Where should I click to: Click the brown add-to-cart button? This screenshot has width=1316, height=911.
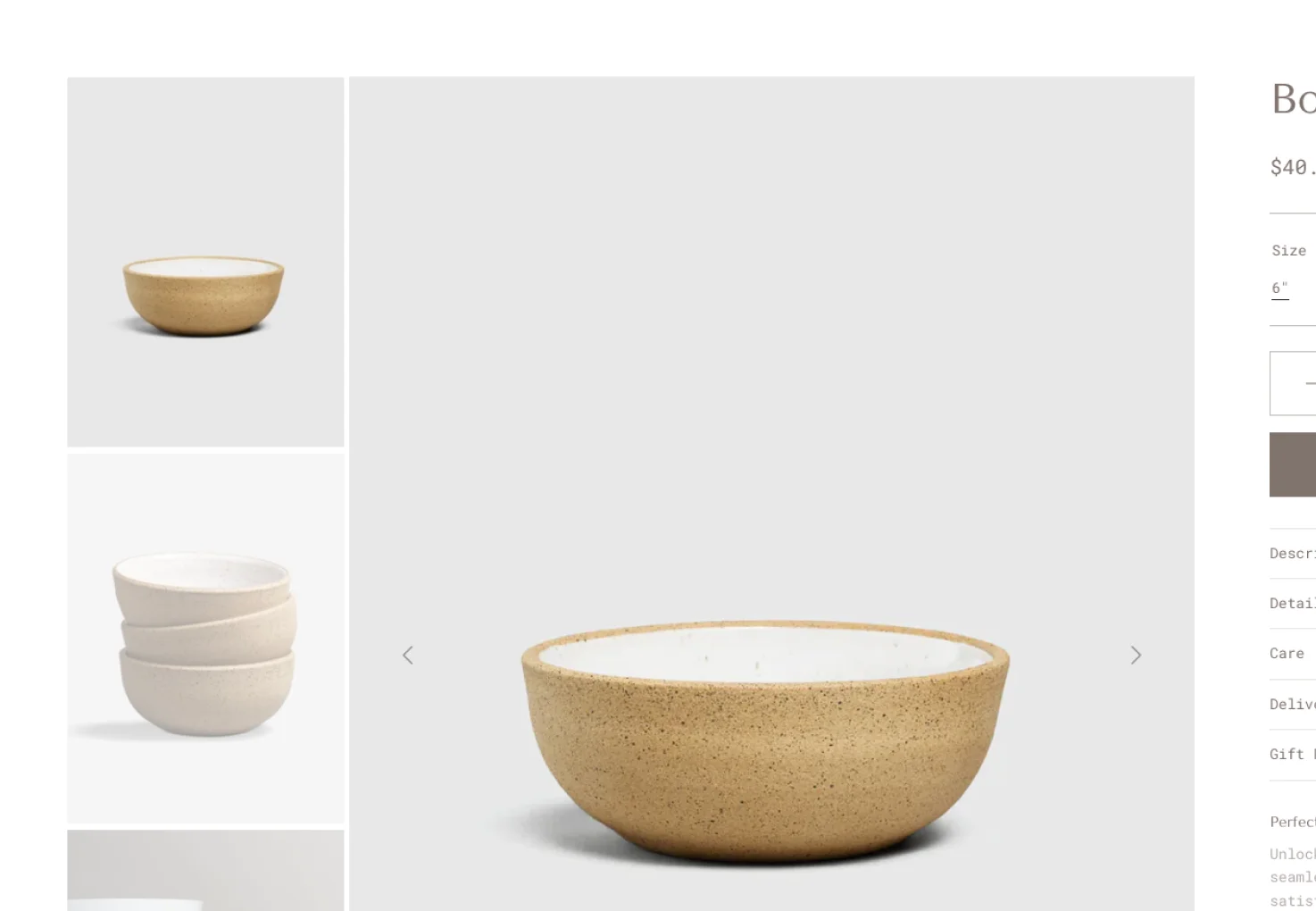pyautogui.click(x=1293, y=464)
